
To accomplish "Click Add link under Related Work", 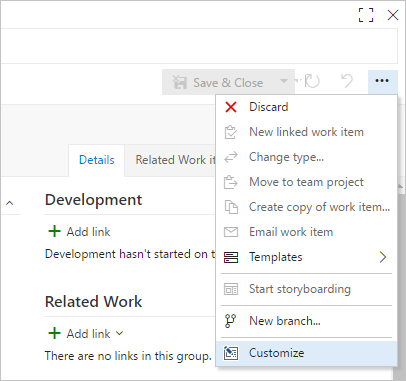I will pyautogui.click(x=88, y=334).
